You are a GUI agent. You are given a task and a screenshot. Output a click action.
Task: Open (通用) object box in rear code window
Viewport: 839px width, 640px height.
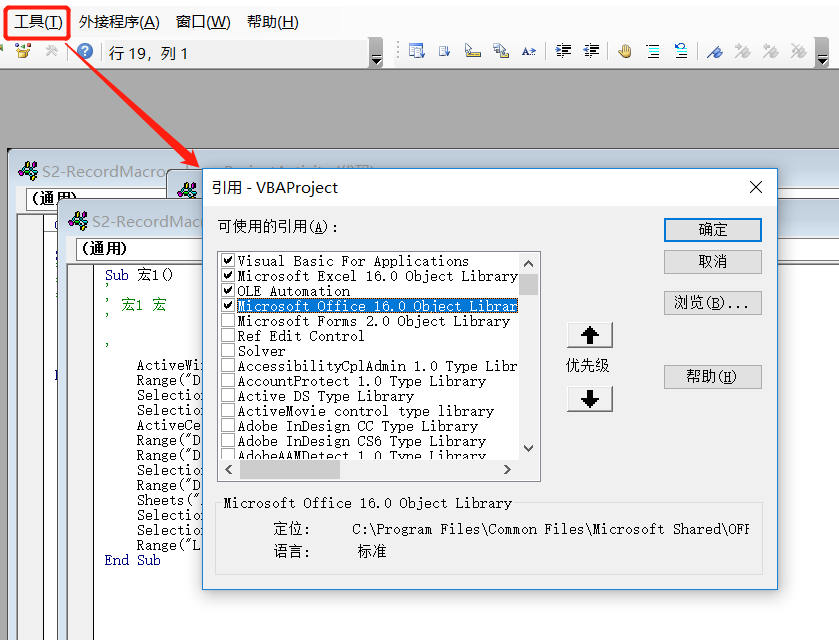click(x=97, y=198)
